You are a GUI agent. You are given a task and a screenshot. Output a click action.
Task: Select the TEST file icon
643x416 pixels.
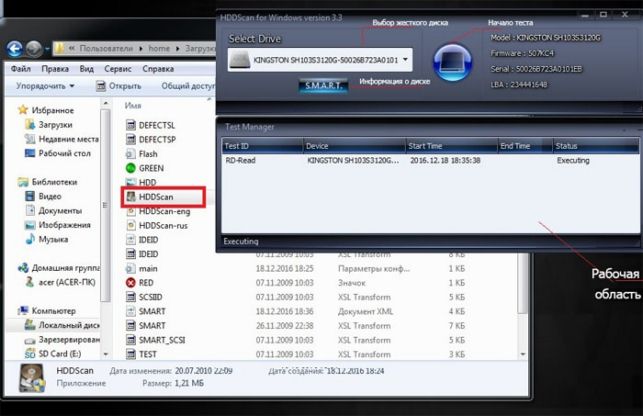coord(131,354)
